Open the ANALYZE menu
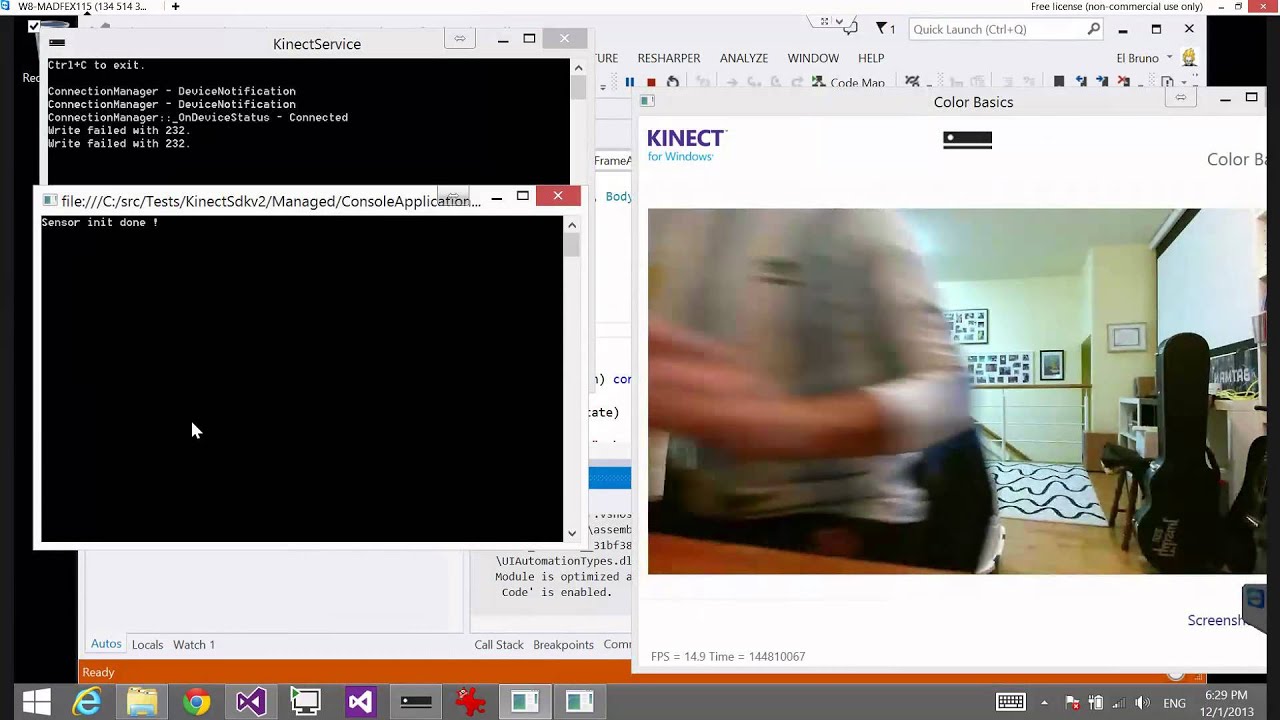Viewport: 1280px width, 720px height. pos(744,58)
